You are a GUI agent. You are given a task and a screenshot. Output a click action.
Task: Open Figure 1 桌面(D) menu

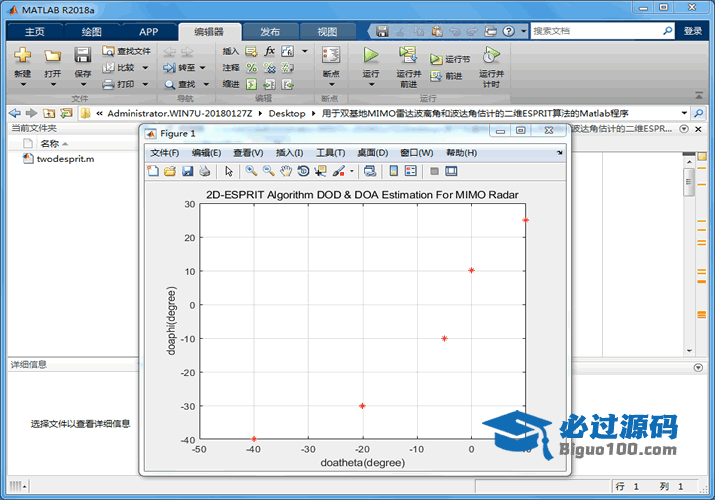point(373,153)
